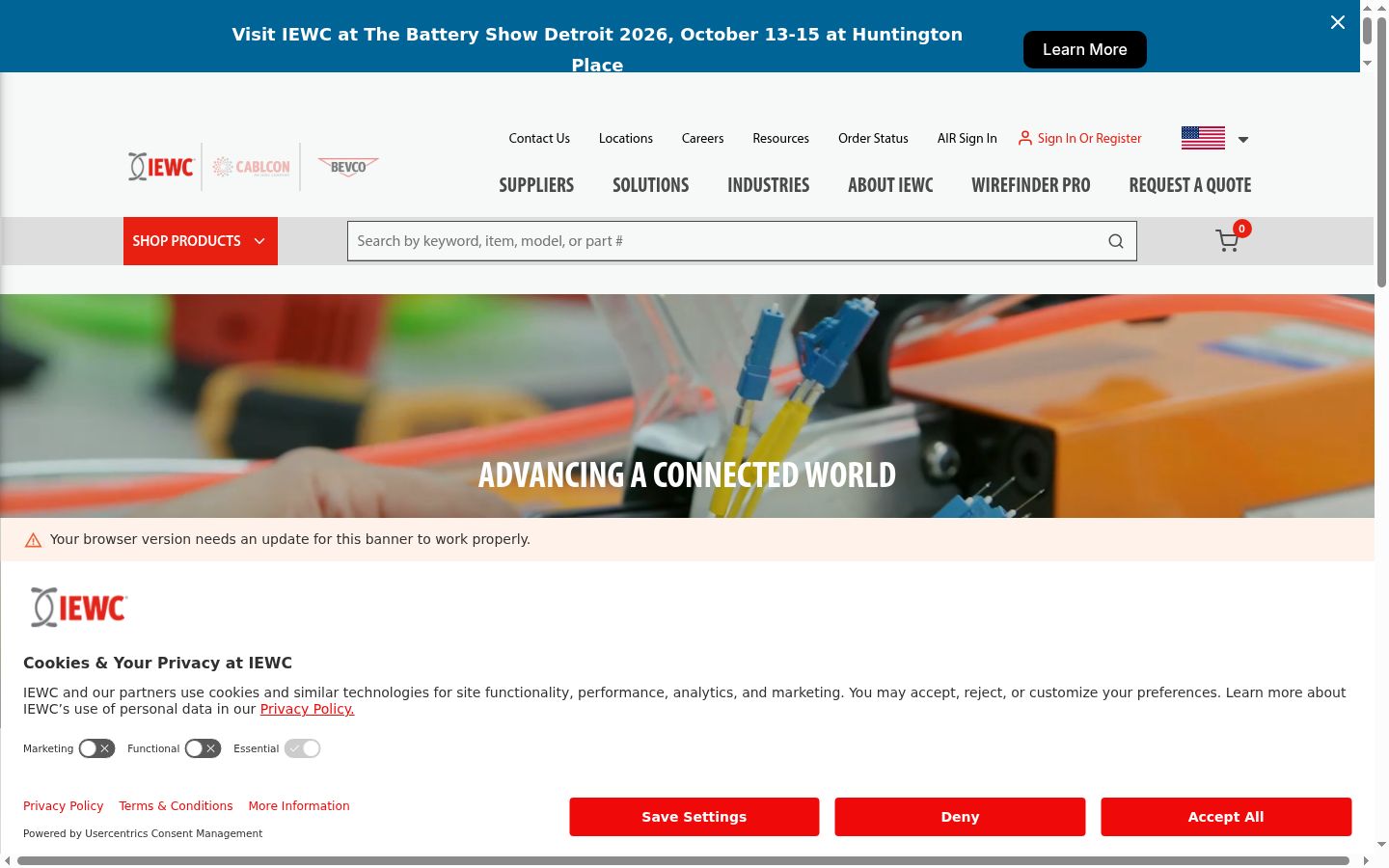
Task: Check Order Status link
Action: (x=873, y=138)
